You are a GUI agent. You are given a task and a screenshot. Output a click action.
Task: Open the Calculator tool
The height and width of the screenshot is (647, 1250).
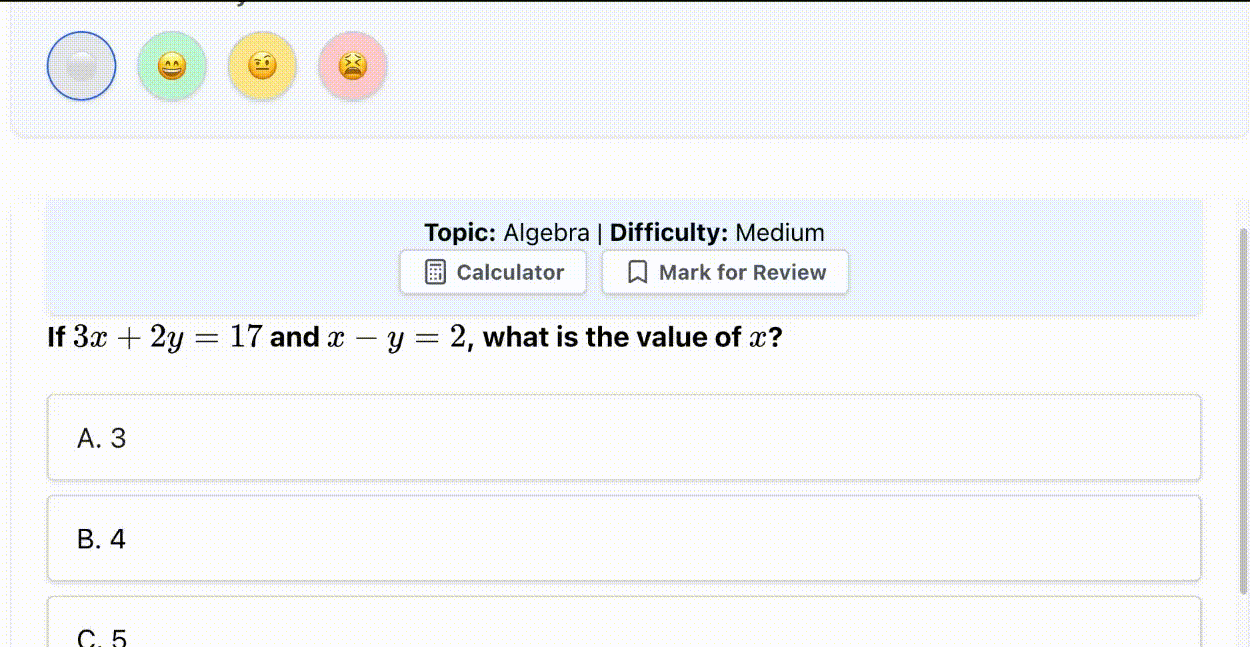pos(509,272)
